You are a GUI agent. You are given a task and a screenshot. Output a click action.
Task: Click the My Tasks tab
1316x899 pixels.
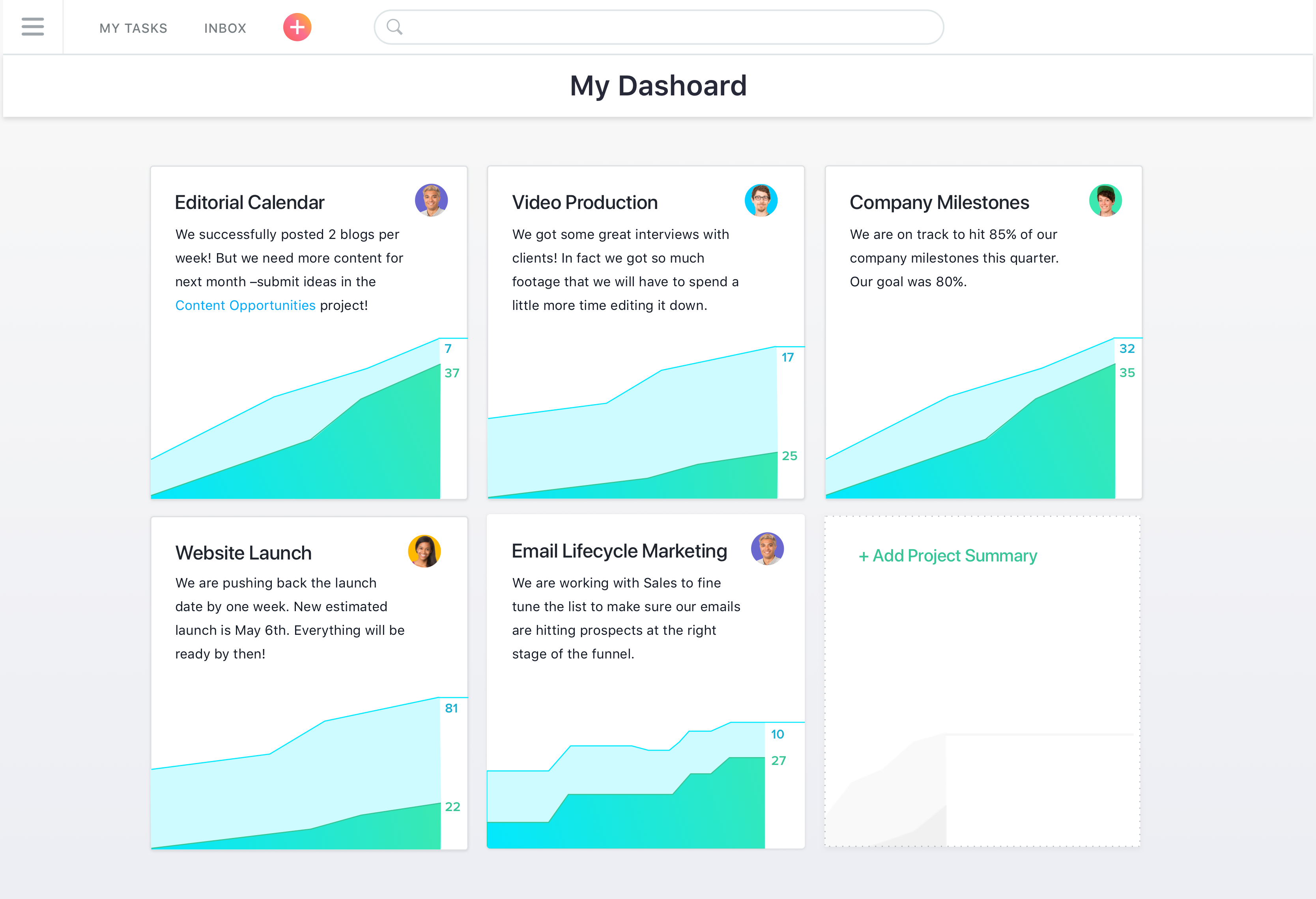point(132,27)
